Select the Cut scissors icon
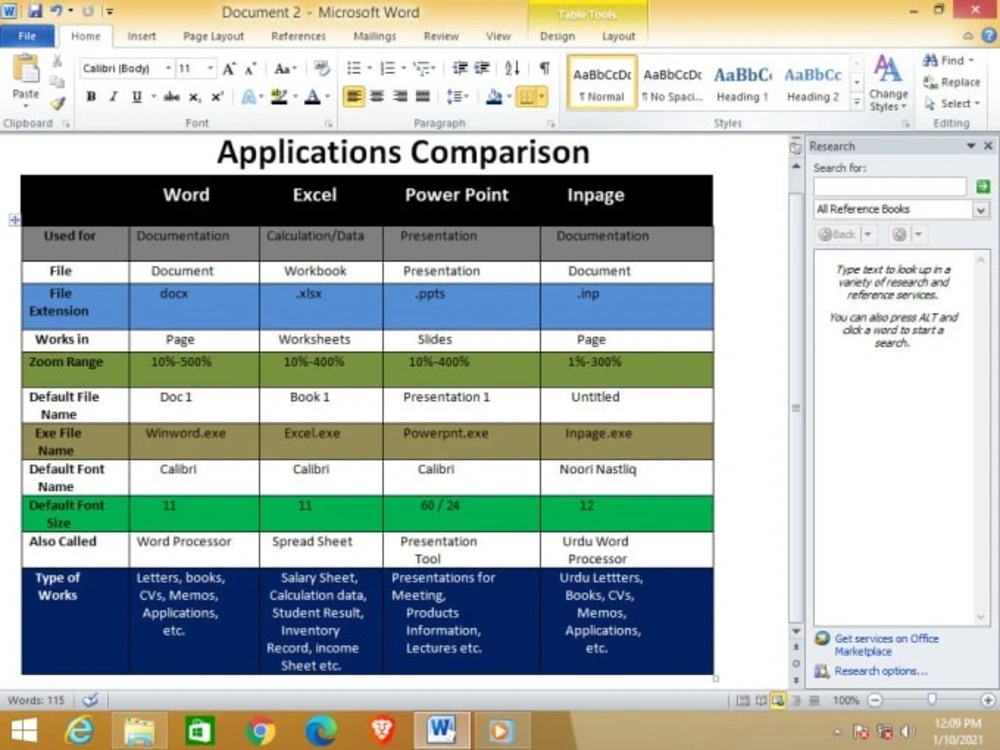1000x750 pixels. tap(57, 61)
